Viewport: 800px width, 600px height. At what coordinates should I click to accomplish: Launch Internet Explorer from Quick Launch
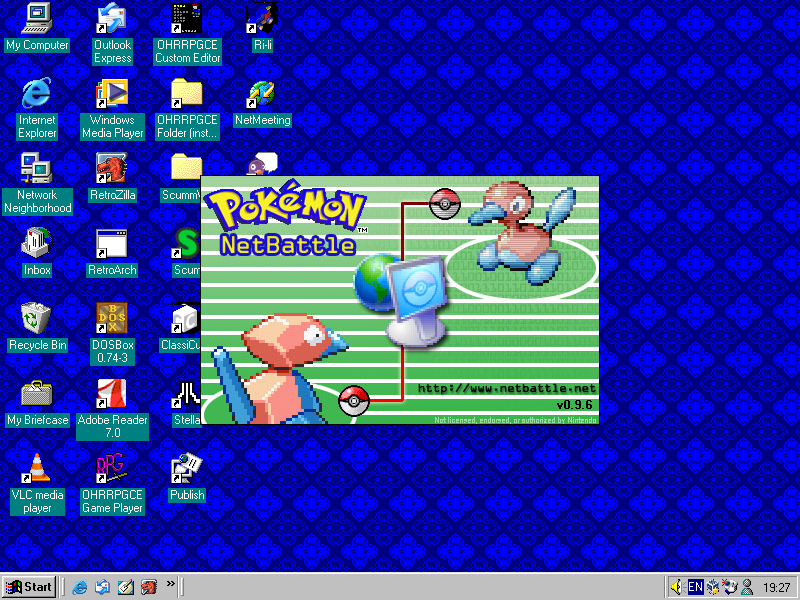[x=79, y=587]
